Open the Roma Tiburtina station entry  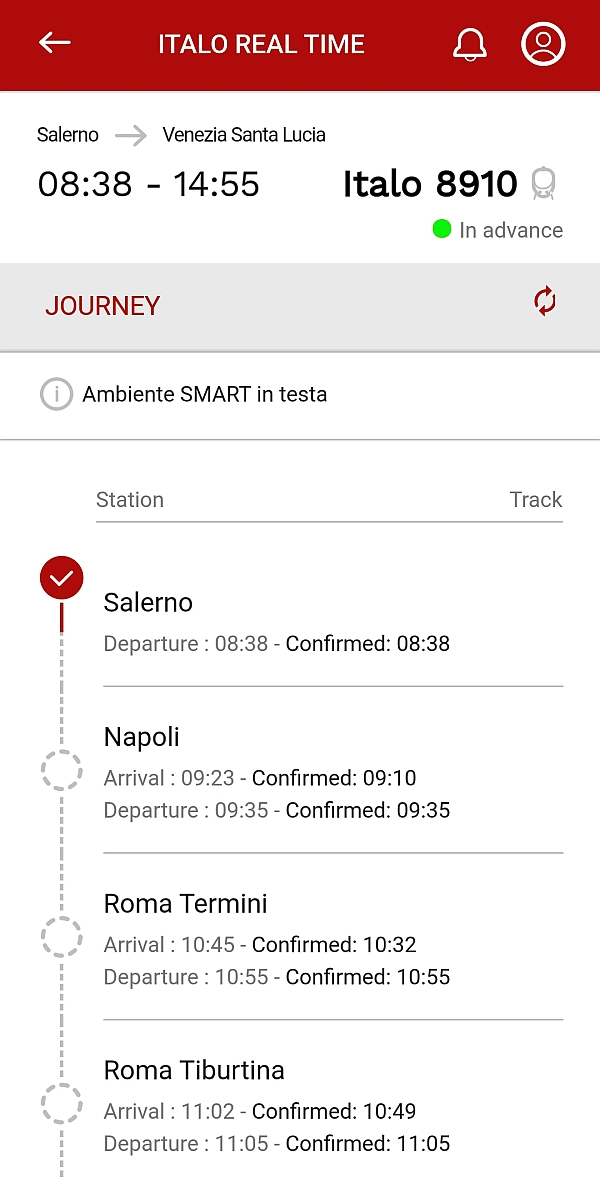pyautogui.click(x=194, y=1071)
